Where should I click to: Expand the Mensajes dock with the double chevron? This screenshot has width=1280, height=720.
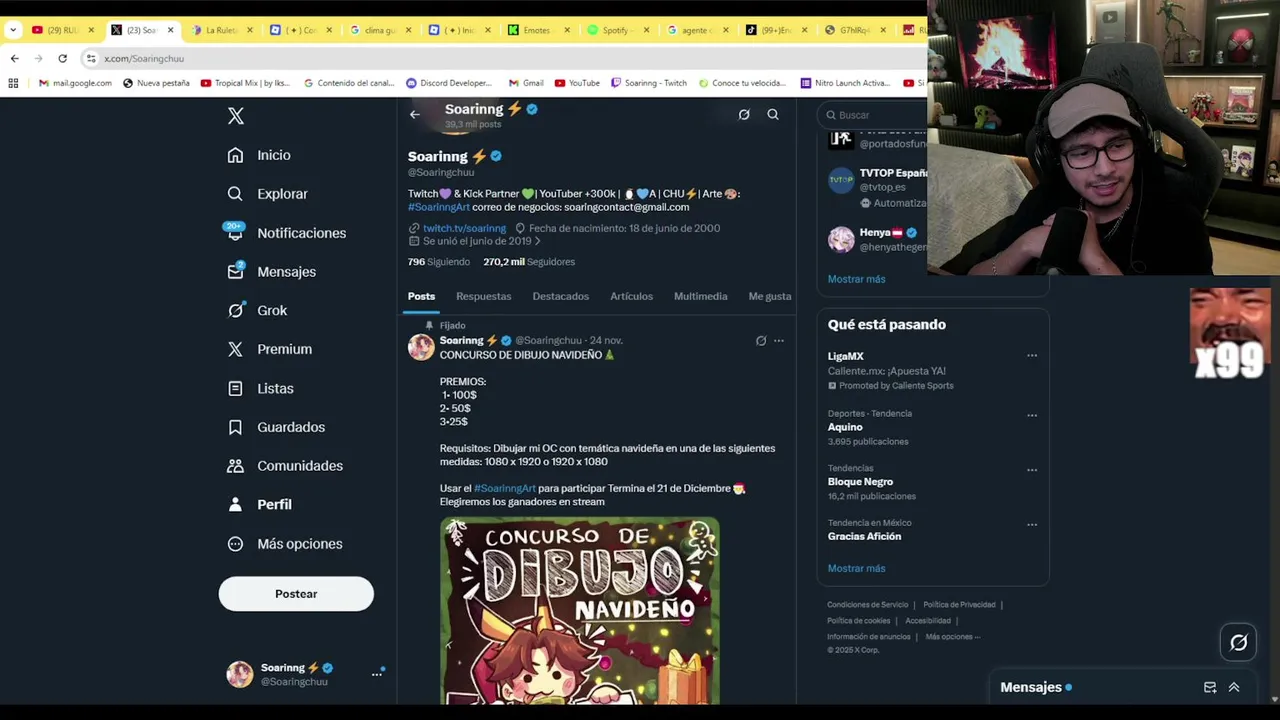pyautogui.click(x=1234, y=687)
